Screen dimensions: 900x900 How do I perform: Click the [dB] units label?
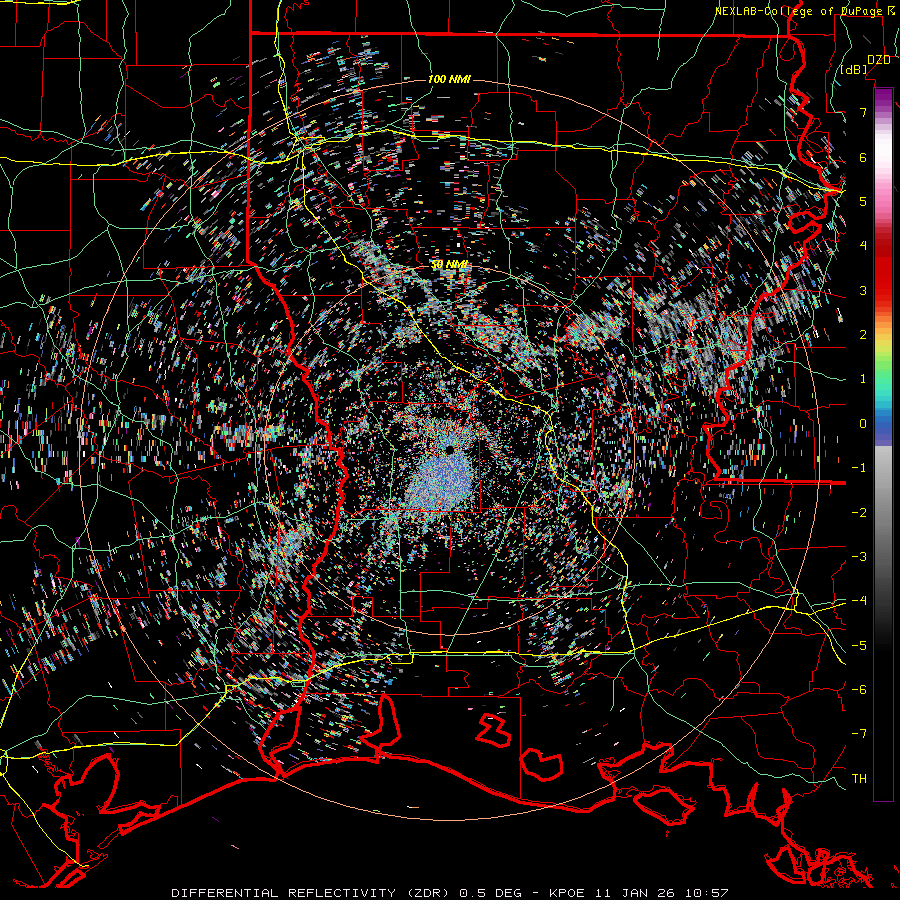click(x=854, y=69)
